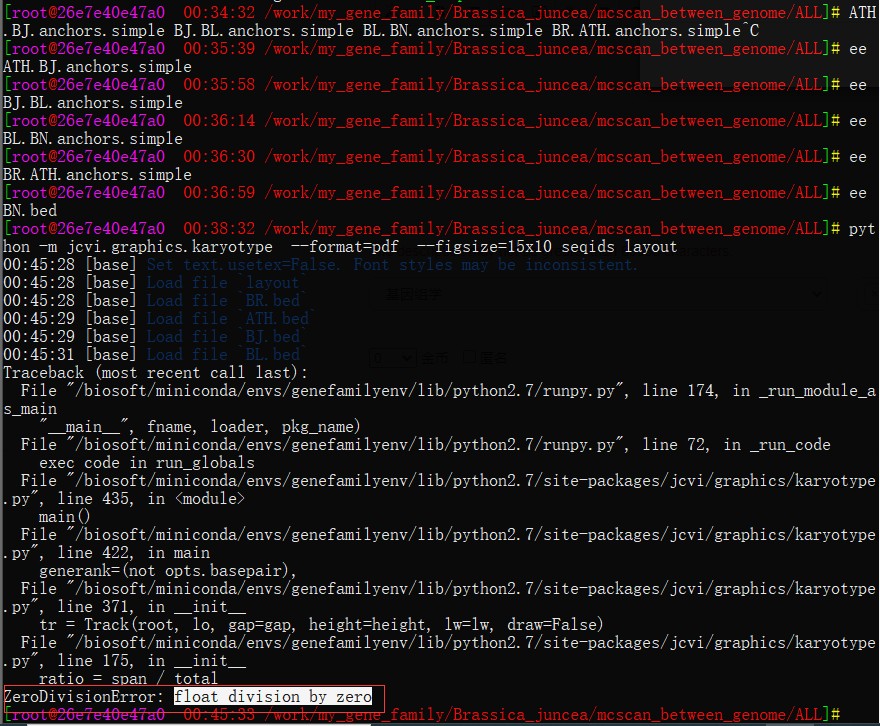
Task: Click the highlighted 'float division by zero' text
Action: click(x=273, y=697)
